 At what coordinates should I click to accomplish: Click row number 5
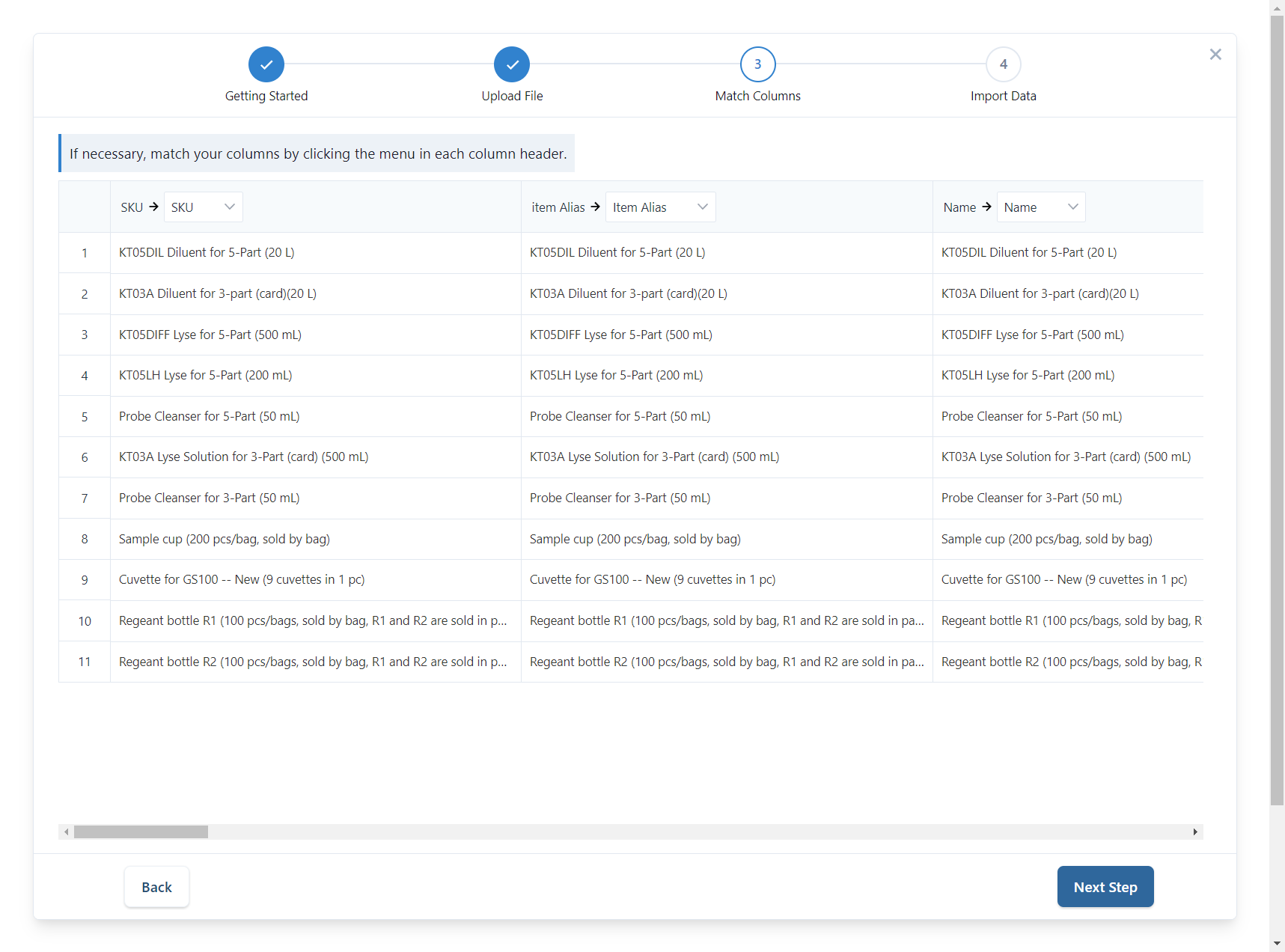pos(85,417)
